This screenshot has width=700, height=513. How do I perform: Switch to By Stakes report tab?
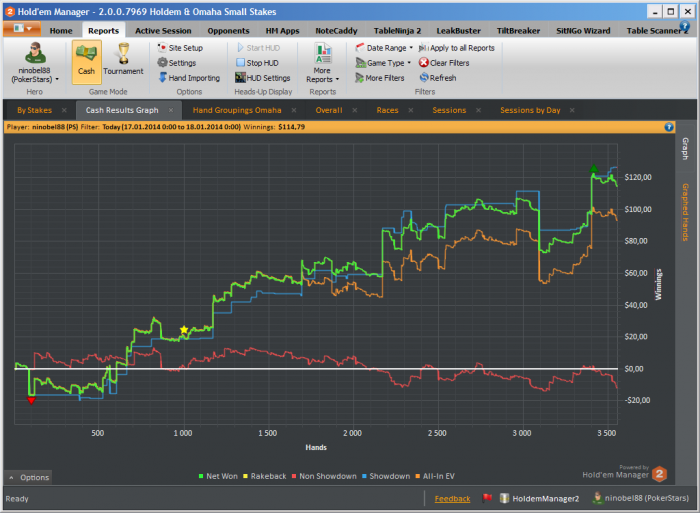click(34, 110)
